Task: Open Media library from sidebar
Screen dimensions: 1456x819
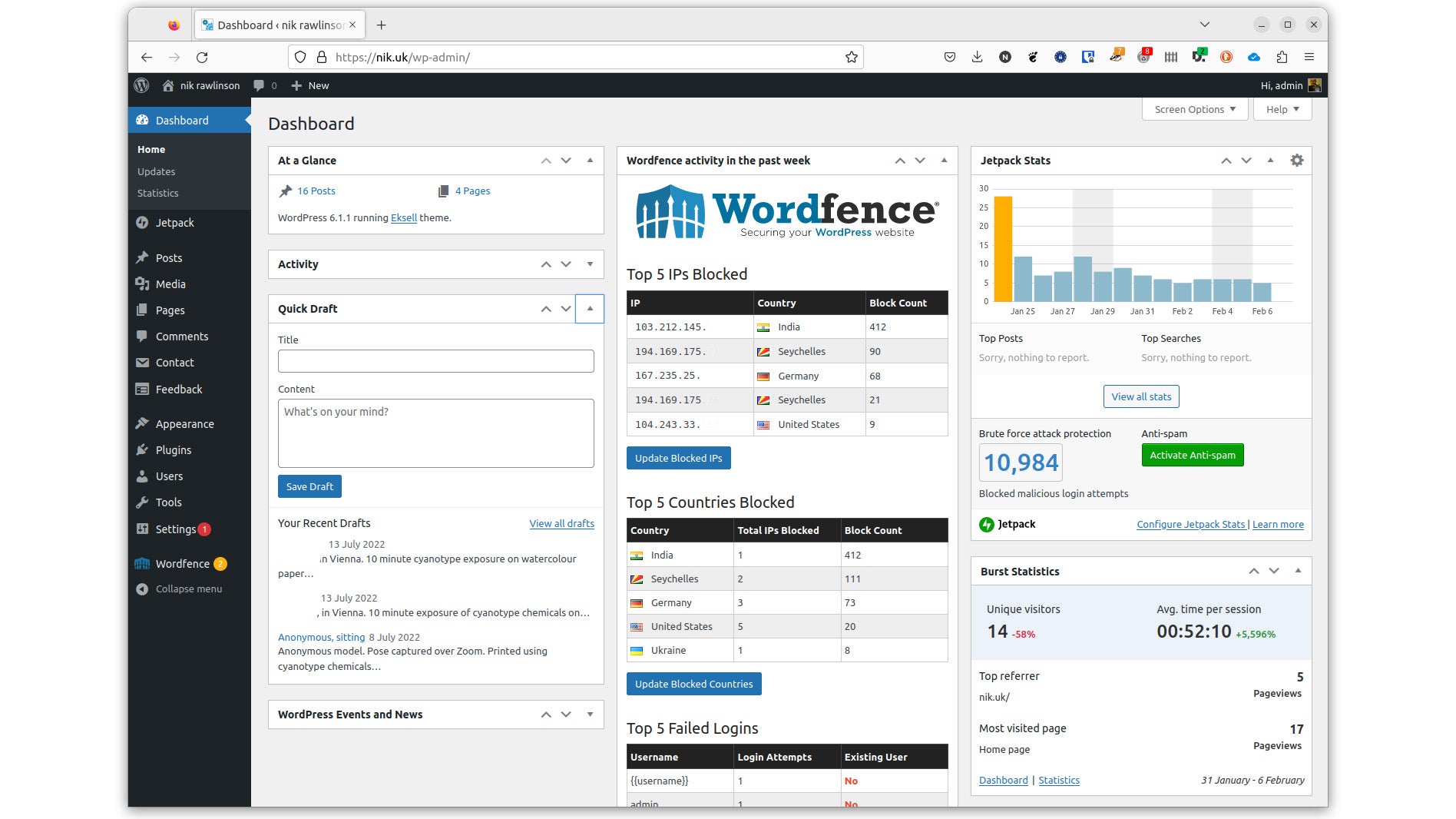Action: click(189, 284)
